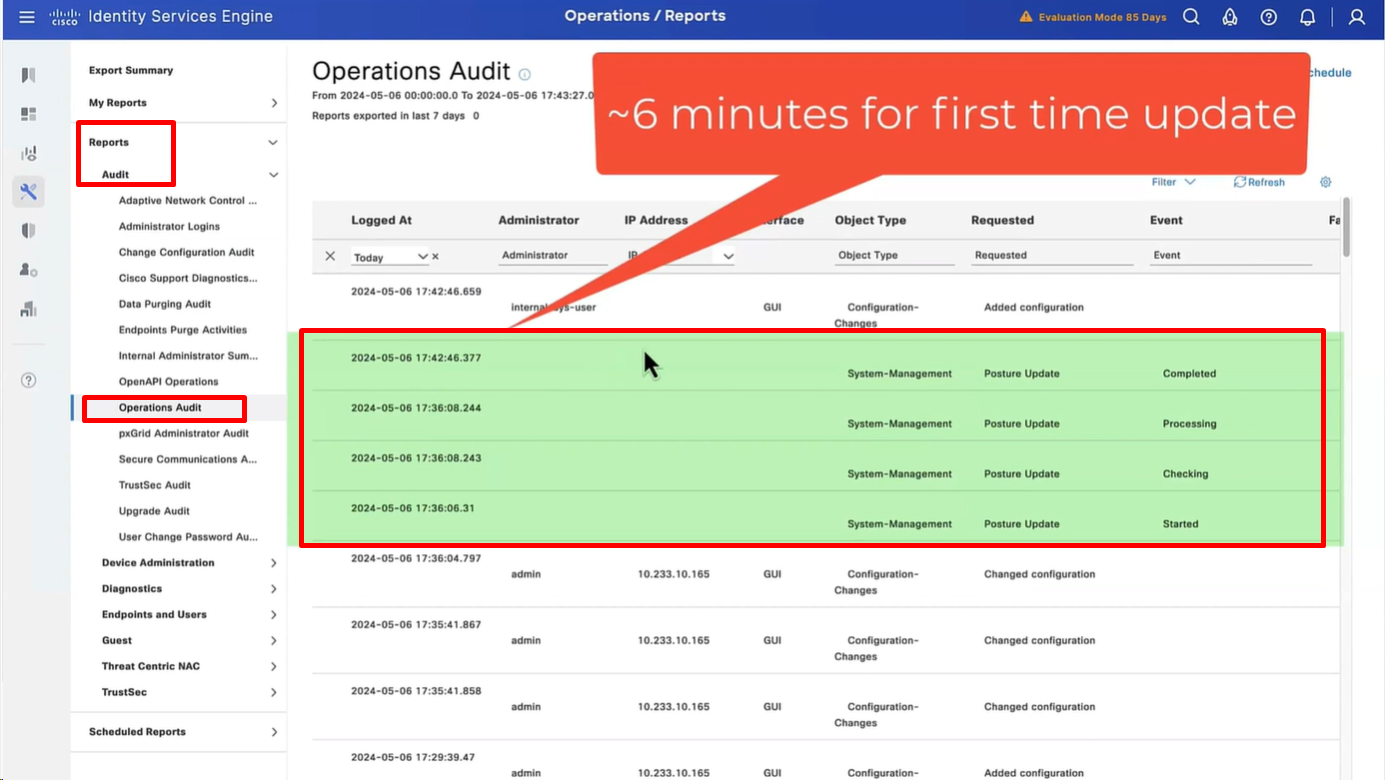Image resolution: width=1385 pixels, height=780 pixels.
Task: Click the Export Summary link
Action: [x=131, y=71]
